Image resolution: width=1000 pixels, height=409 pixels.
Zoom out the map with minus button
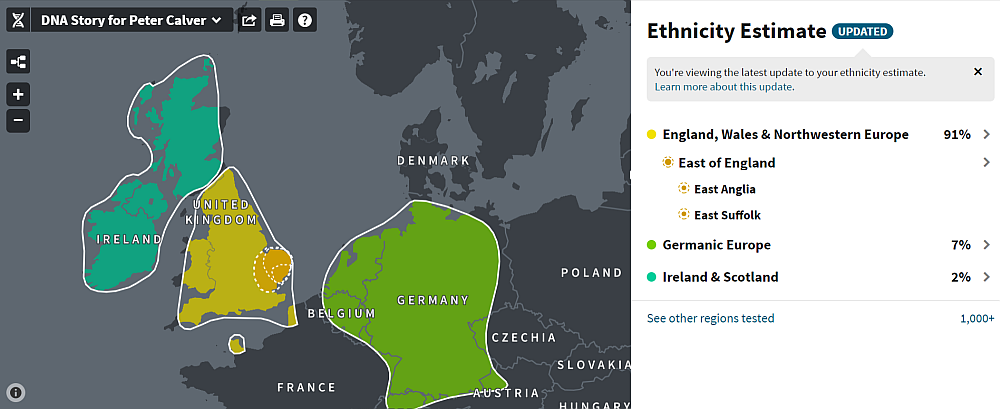coord(18,119)
